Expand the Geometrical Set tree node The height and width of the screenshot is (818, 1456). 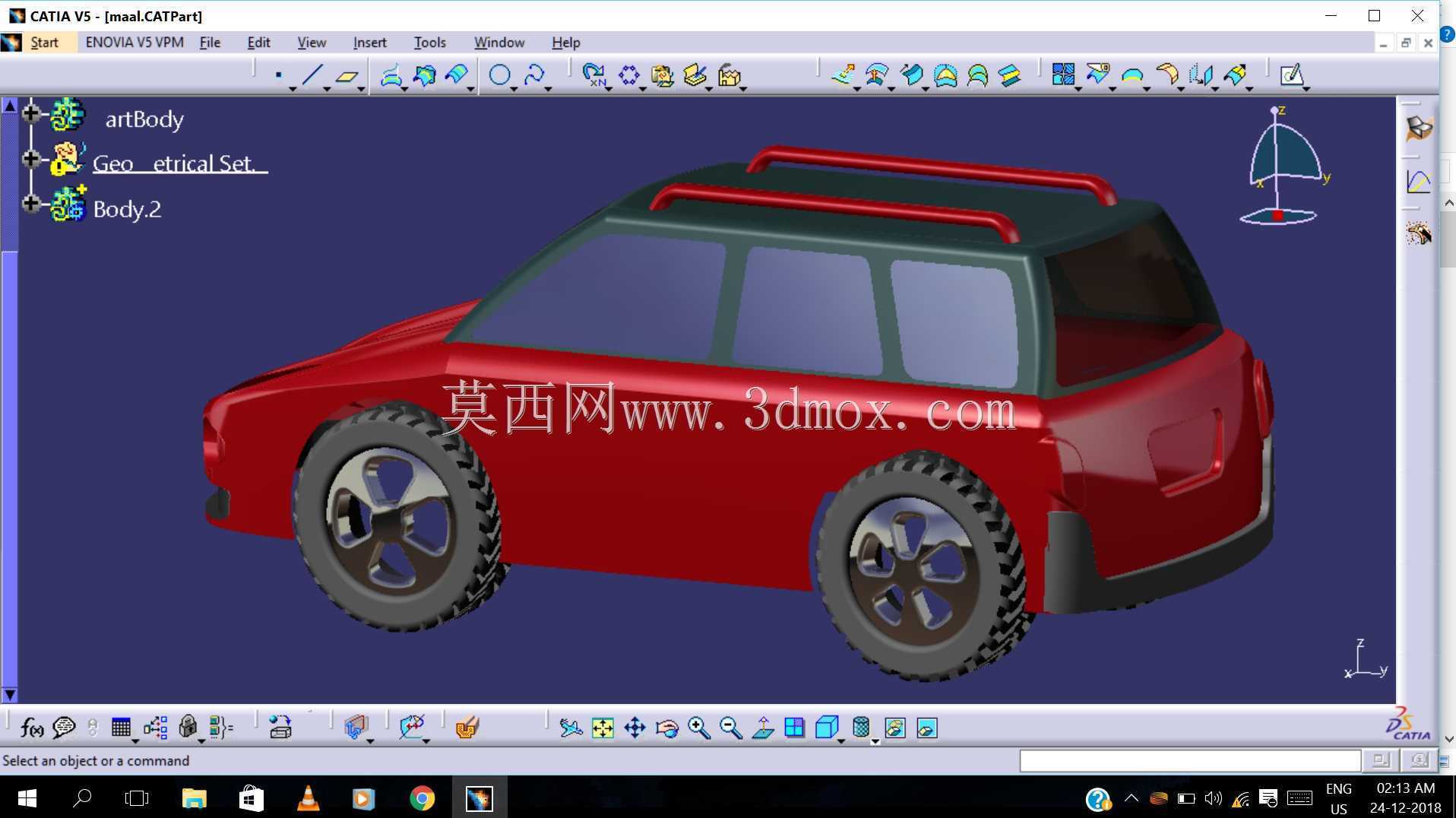(x=31, y=158)
